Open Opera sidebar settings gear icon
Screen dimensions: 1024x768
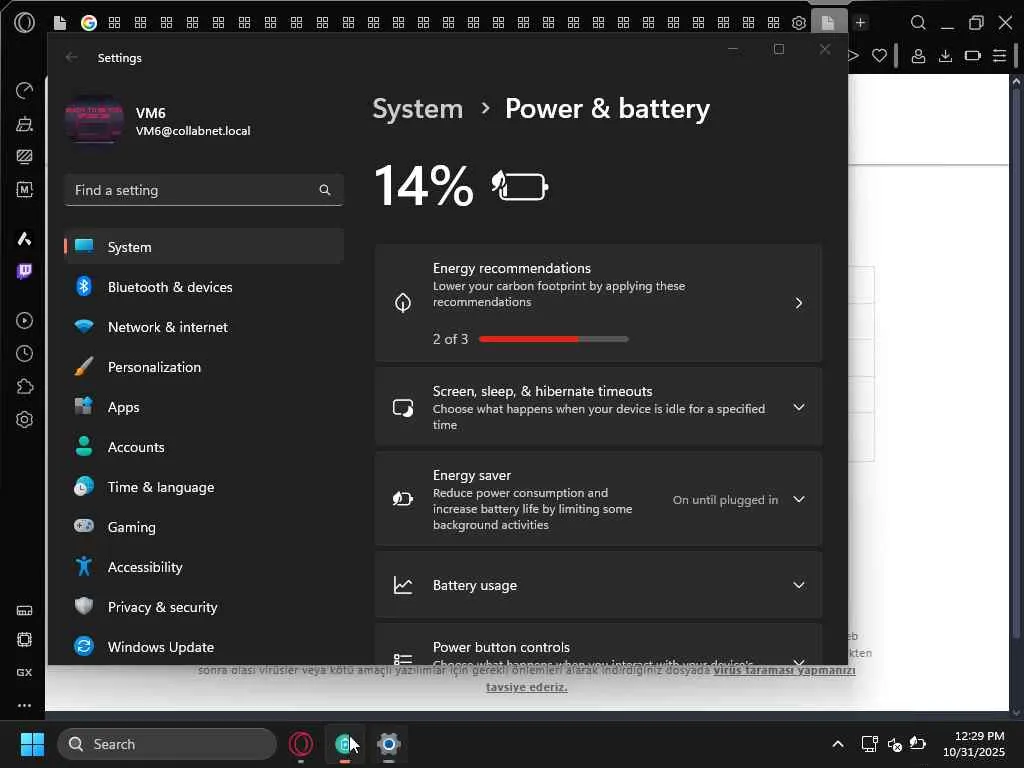[24, 419]
